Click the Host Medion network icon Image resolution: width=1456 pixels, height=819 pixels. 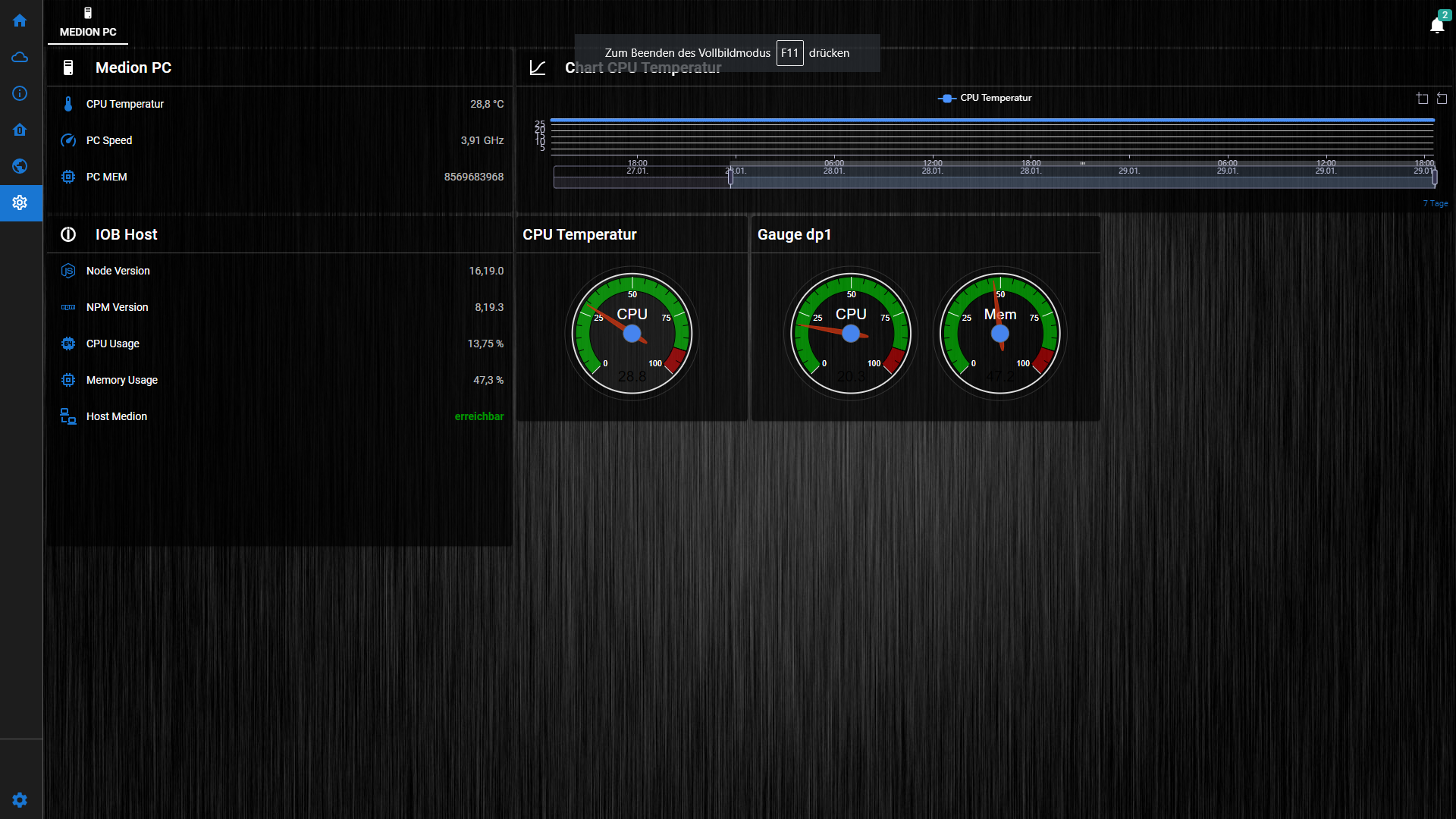click(x=68, y=416)
